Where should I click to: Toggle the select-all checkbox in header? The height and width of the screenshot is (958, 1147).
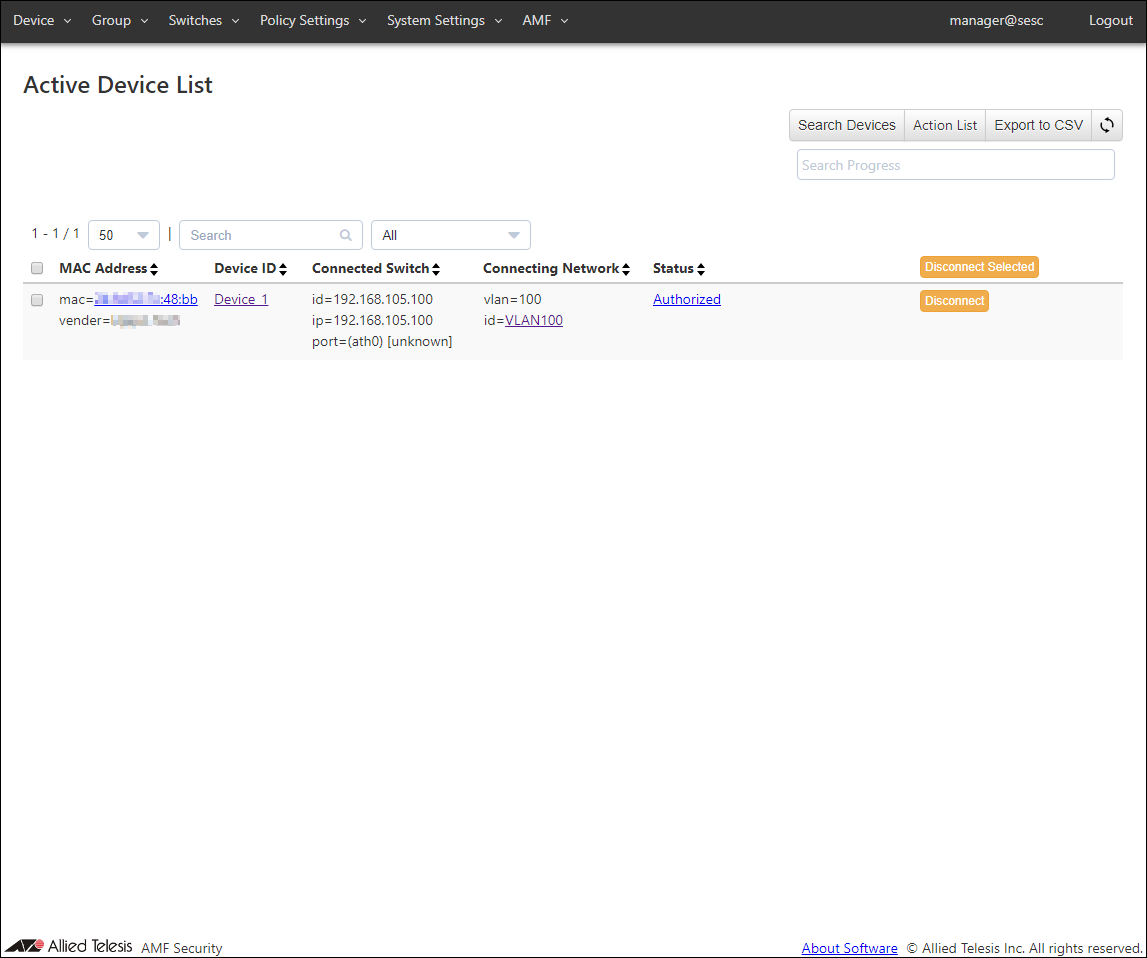pyautogui.click(x=37, y=268)
